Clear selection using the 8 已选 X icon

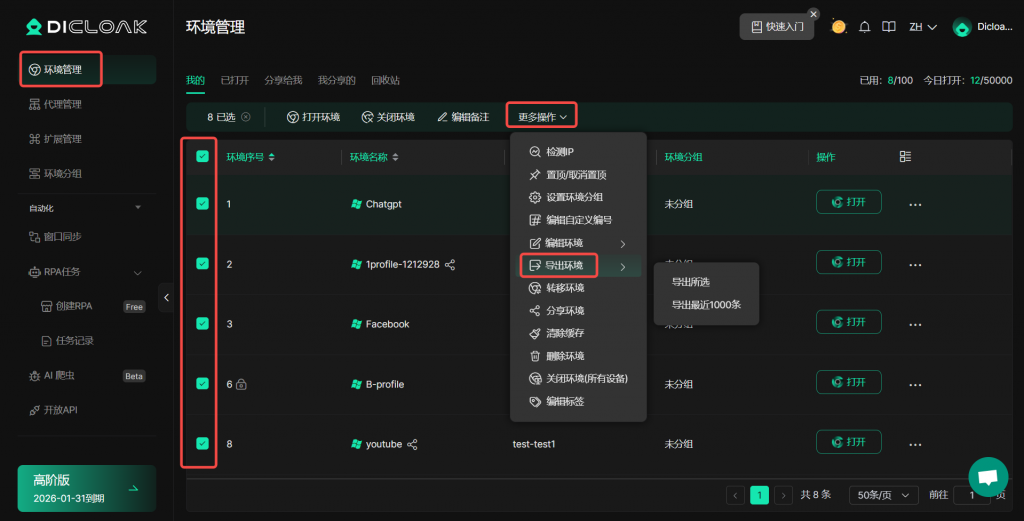246,117
